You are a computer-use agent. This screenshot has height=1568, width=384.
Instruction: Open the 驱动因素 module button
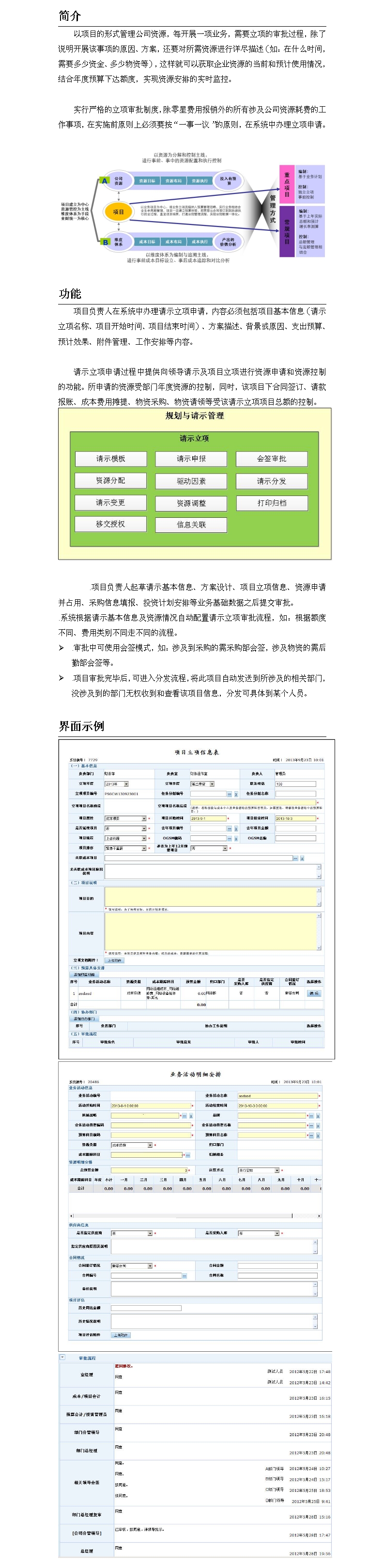tap(191, 481)
